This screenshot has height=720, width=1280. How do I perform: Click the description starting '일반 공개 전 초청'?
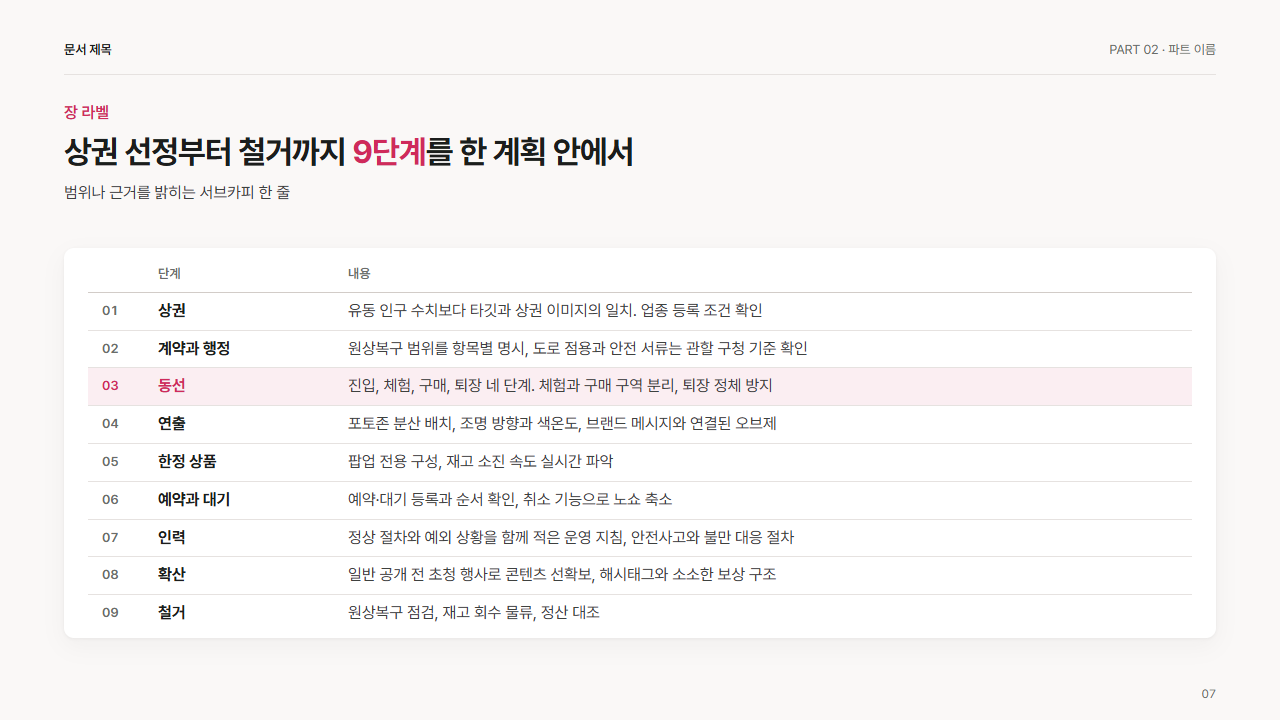[562, 575]
